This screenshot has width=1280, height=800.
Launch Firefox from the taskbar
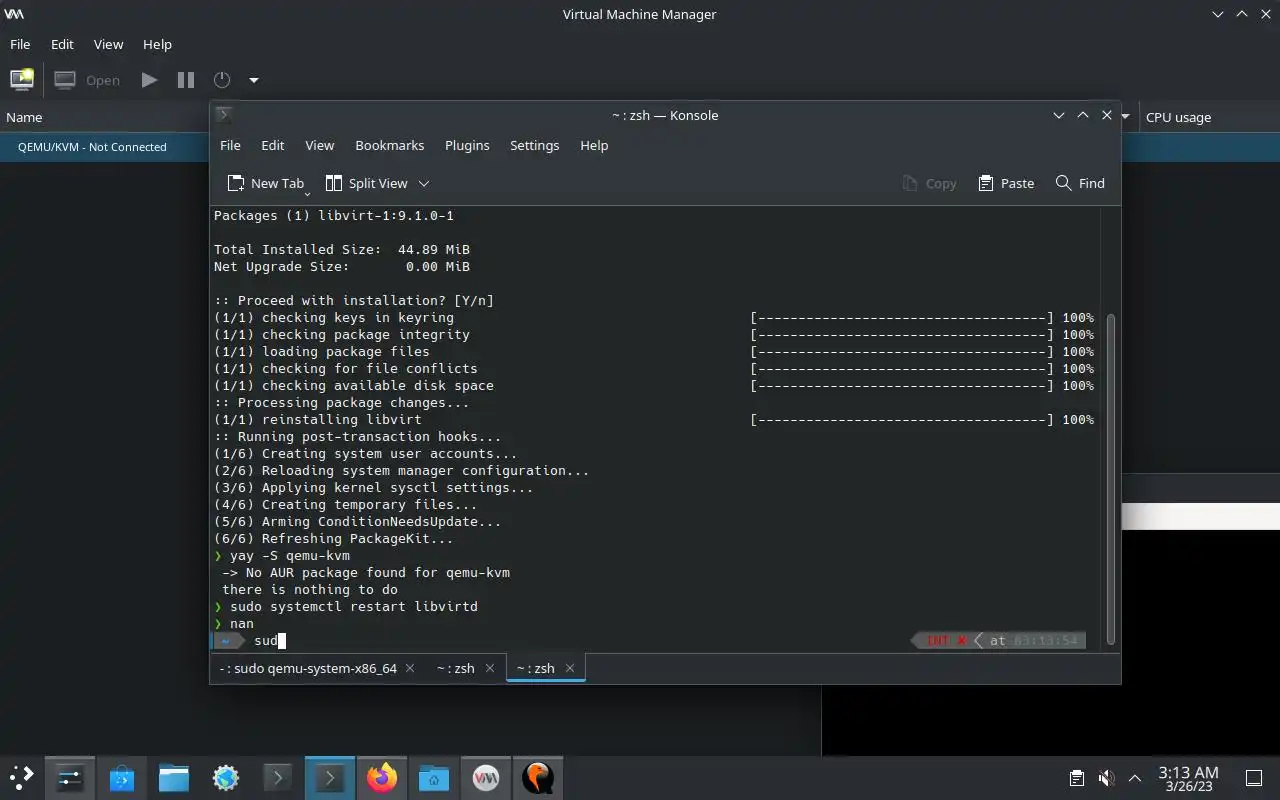382,777
